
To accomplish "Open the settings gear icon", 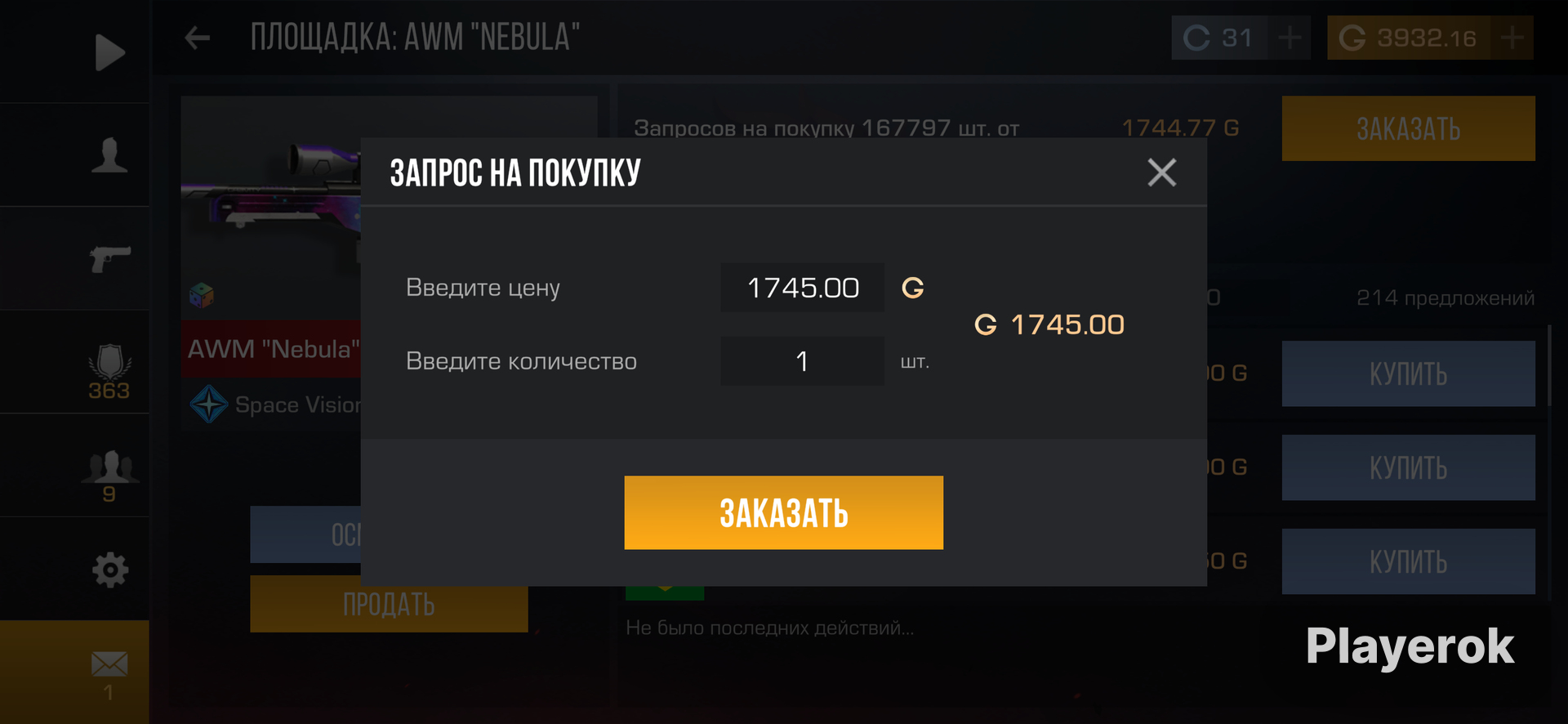I will coord(110,570).
